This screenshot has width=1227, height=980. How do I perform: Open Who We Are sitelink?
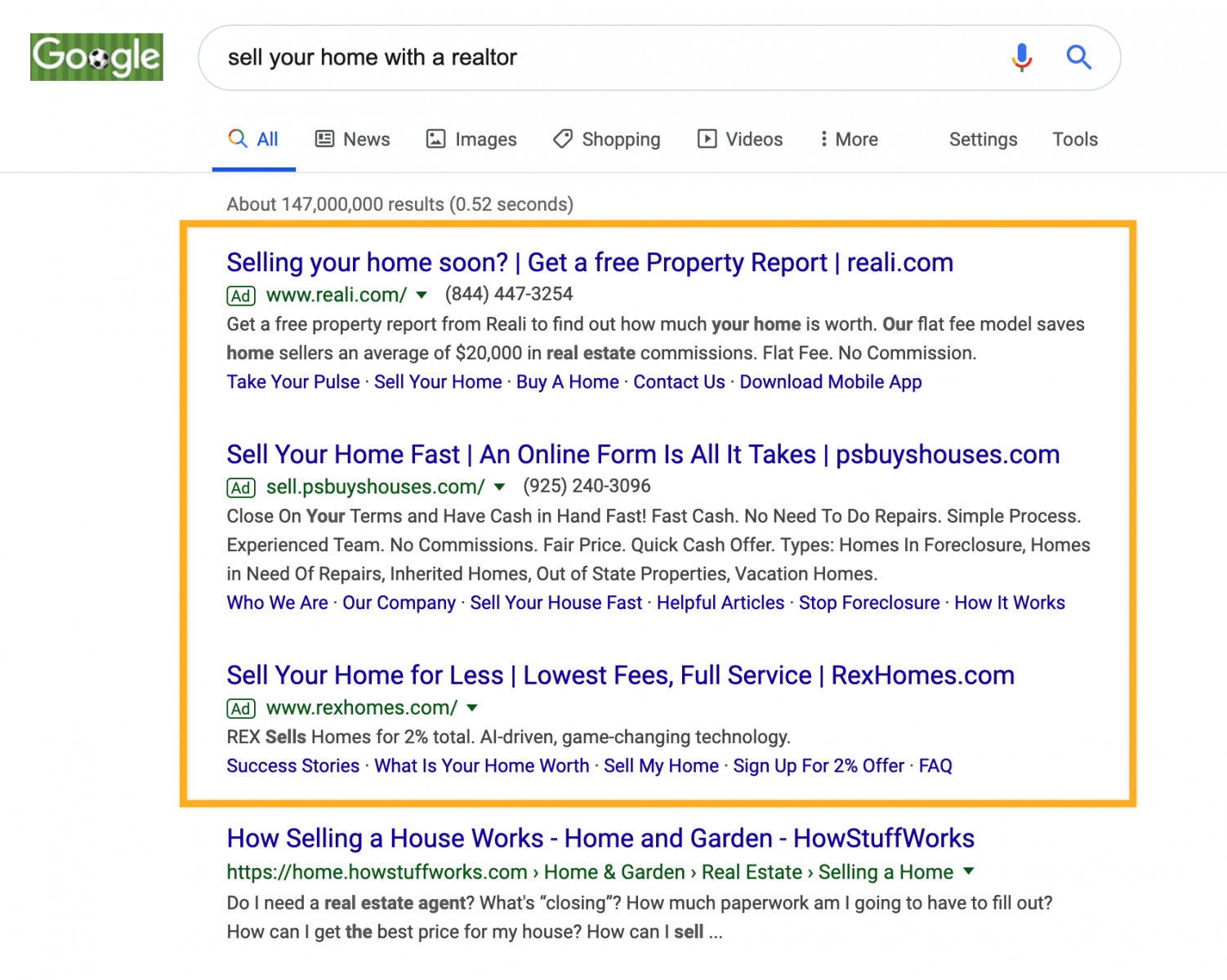tap(277, 603)
